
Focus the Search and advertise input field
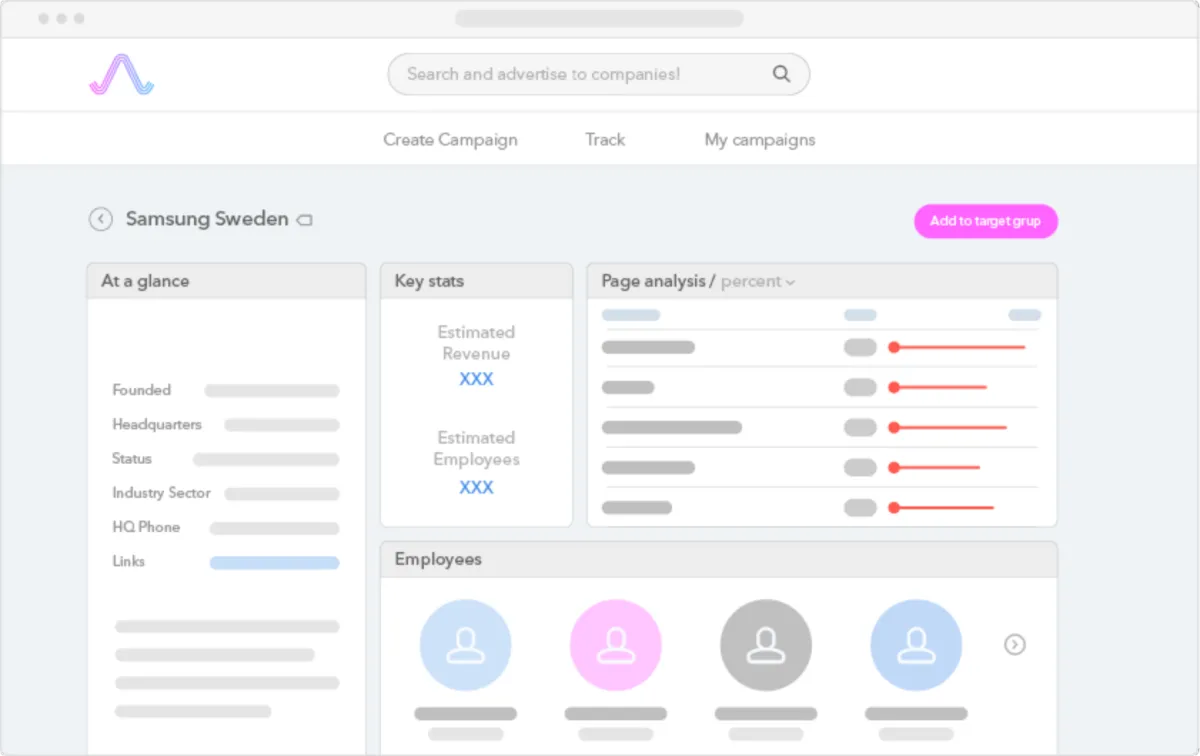(x=598, y=74)
